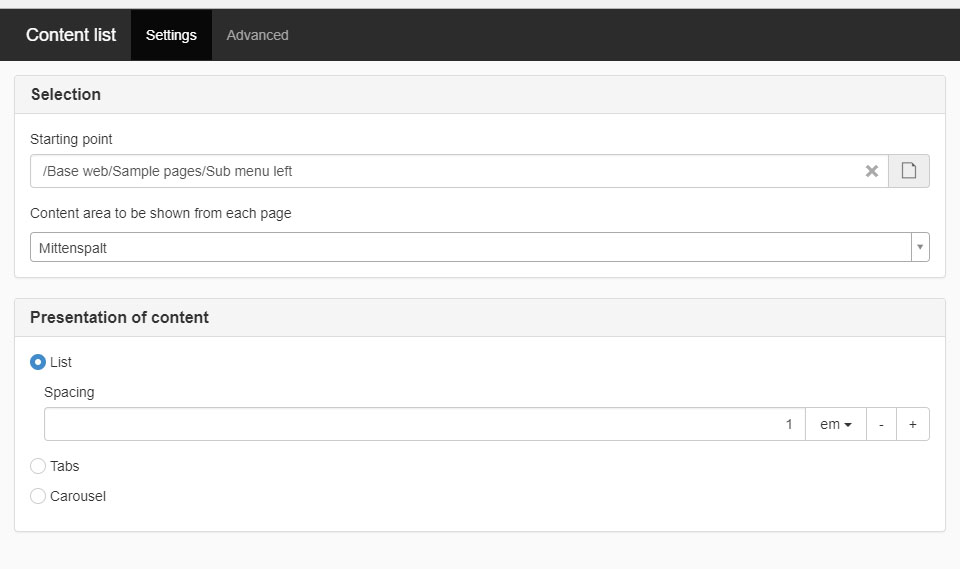Increase spacing with the plus button
The width and height of the screenshot is (960, 569).
coord(912,424)
